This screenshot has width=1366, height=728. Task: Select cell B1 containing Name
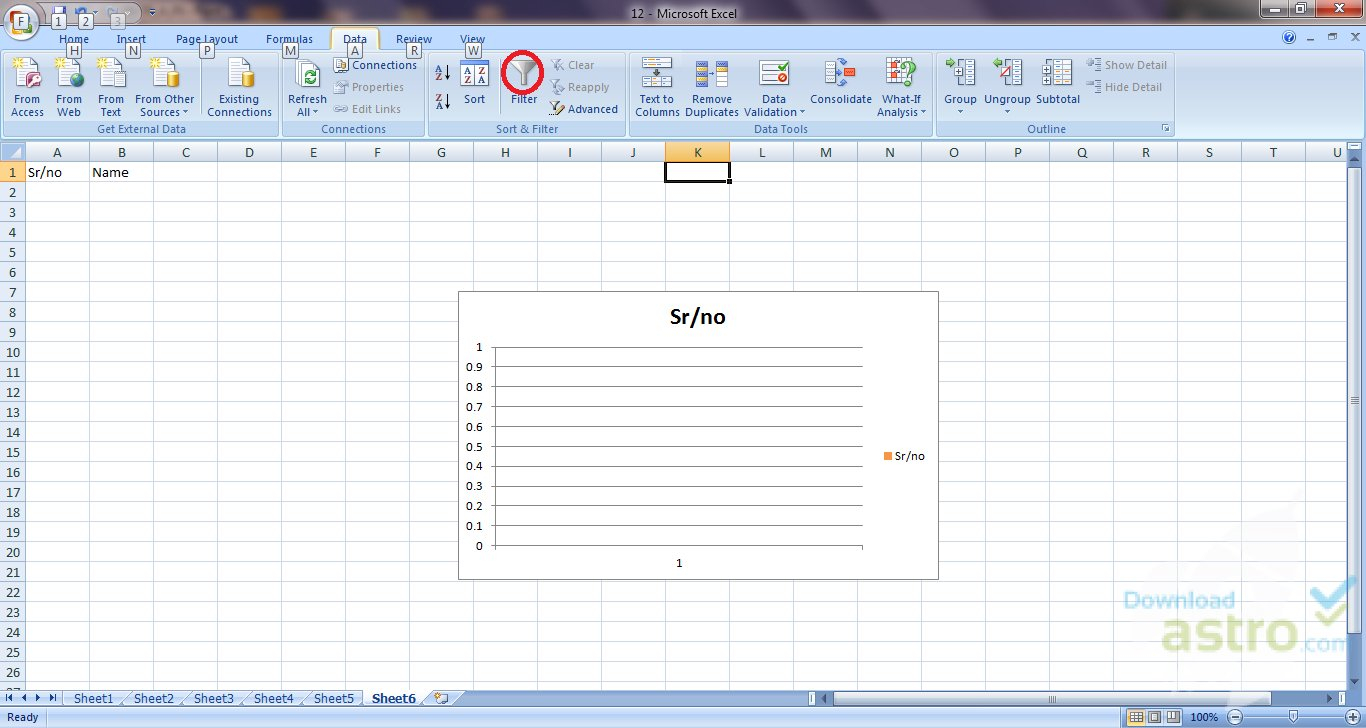pyautogui.click(x=121, y=172)
